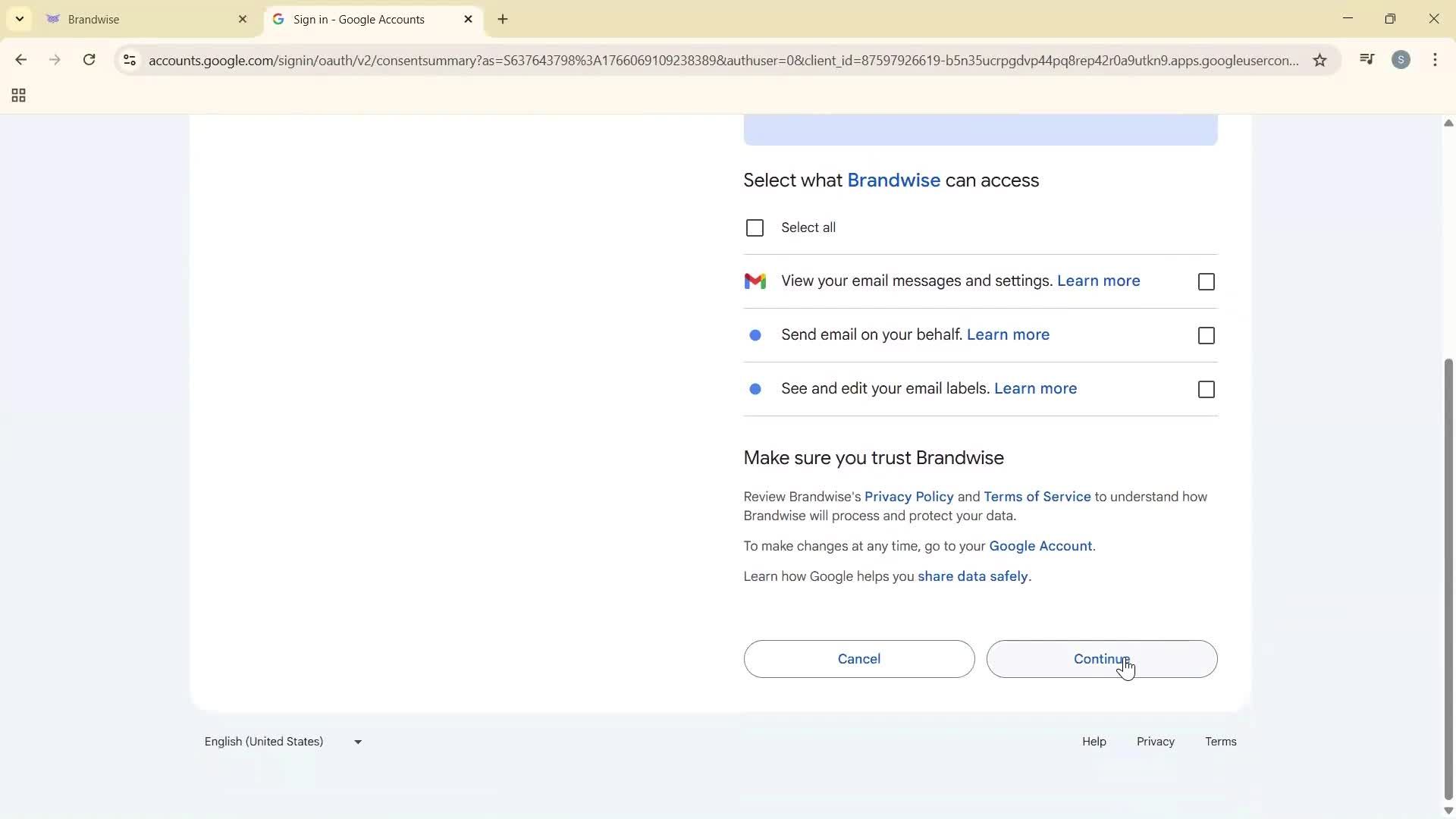
Task: Switch to the Brandwise tab
Action: pos(136,19)
